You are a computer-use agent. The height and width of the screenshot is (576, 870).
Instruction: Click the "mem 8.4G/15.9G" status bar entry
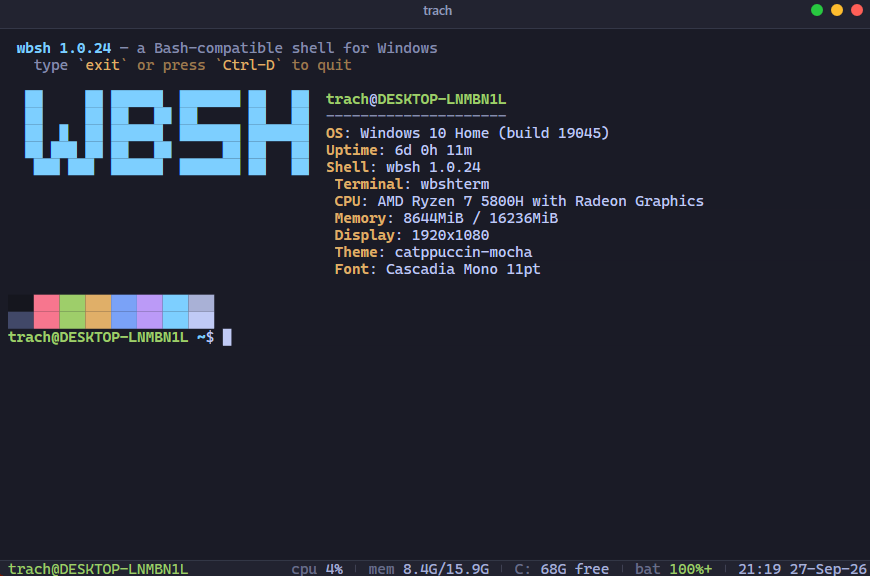pos(429,569)
